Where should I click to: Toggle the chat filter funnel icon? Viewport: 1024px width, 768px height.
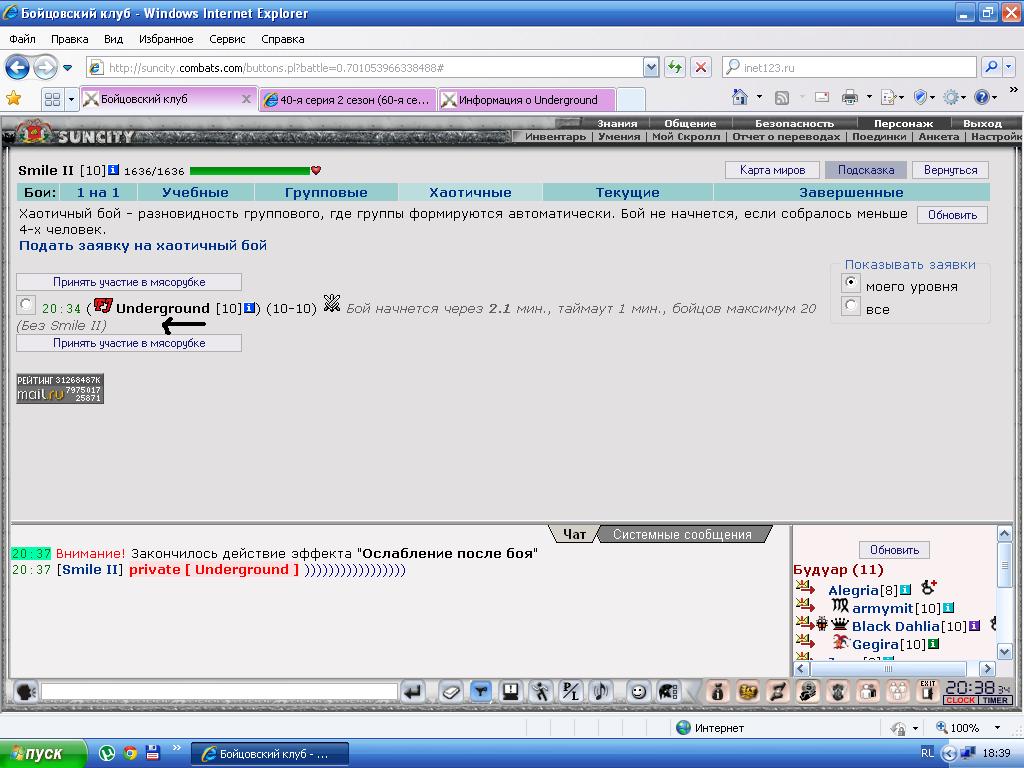point(481,691)
